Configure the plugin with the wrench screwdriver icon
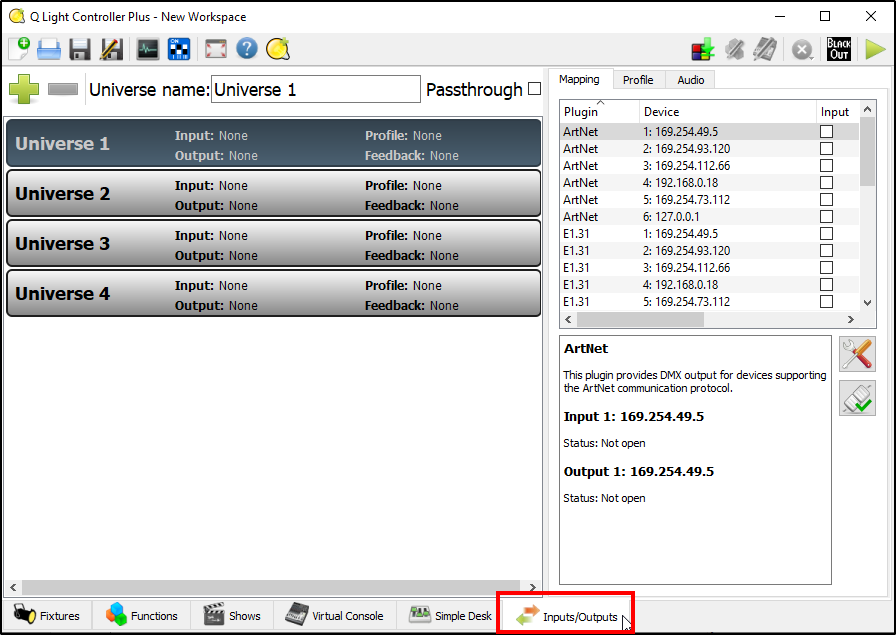 pyautogui.click(x=857, y=354)
